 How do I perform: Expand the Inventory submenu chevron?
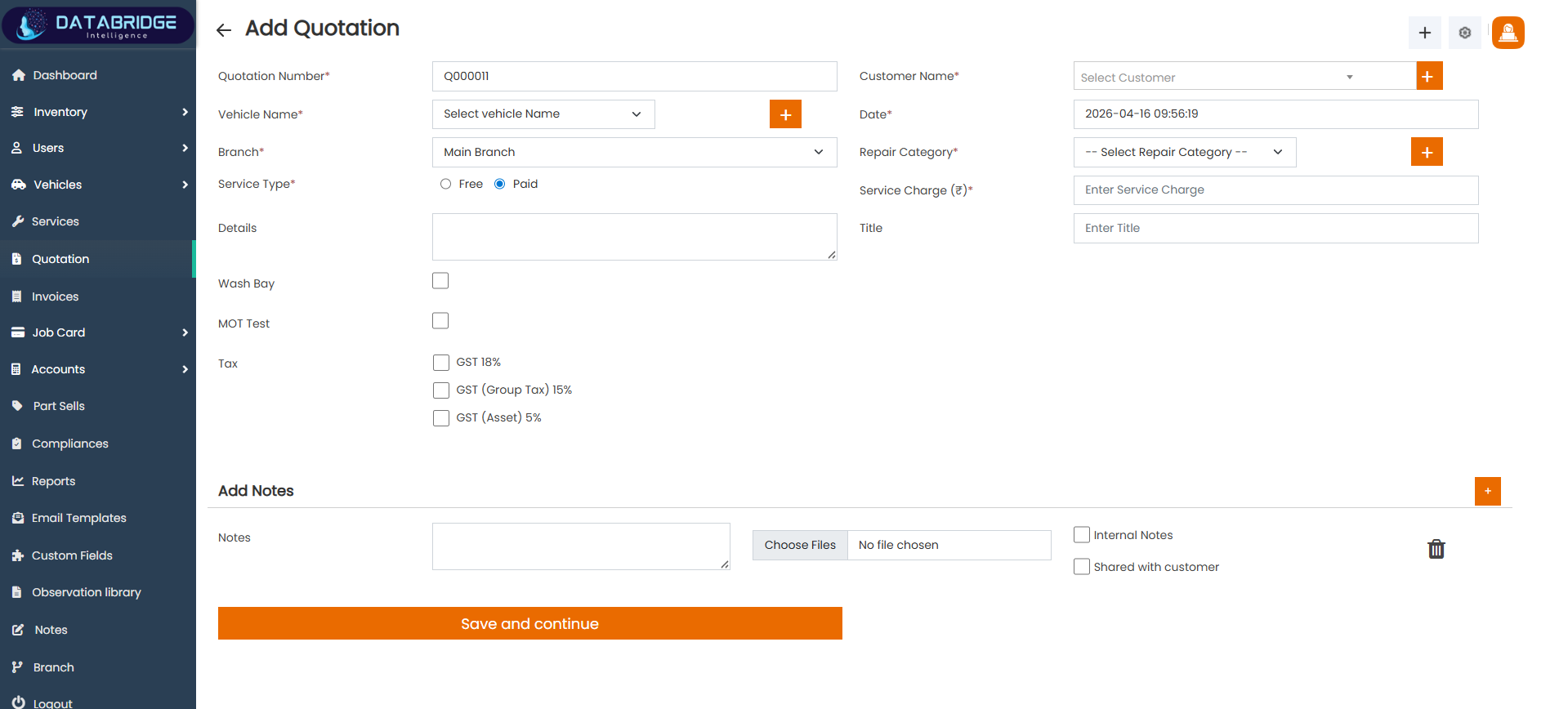click(185, 112)
